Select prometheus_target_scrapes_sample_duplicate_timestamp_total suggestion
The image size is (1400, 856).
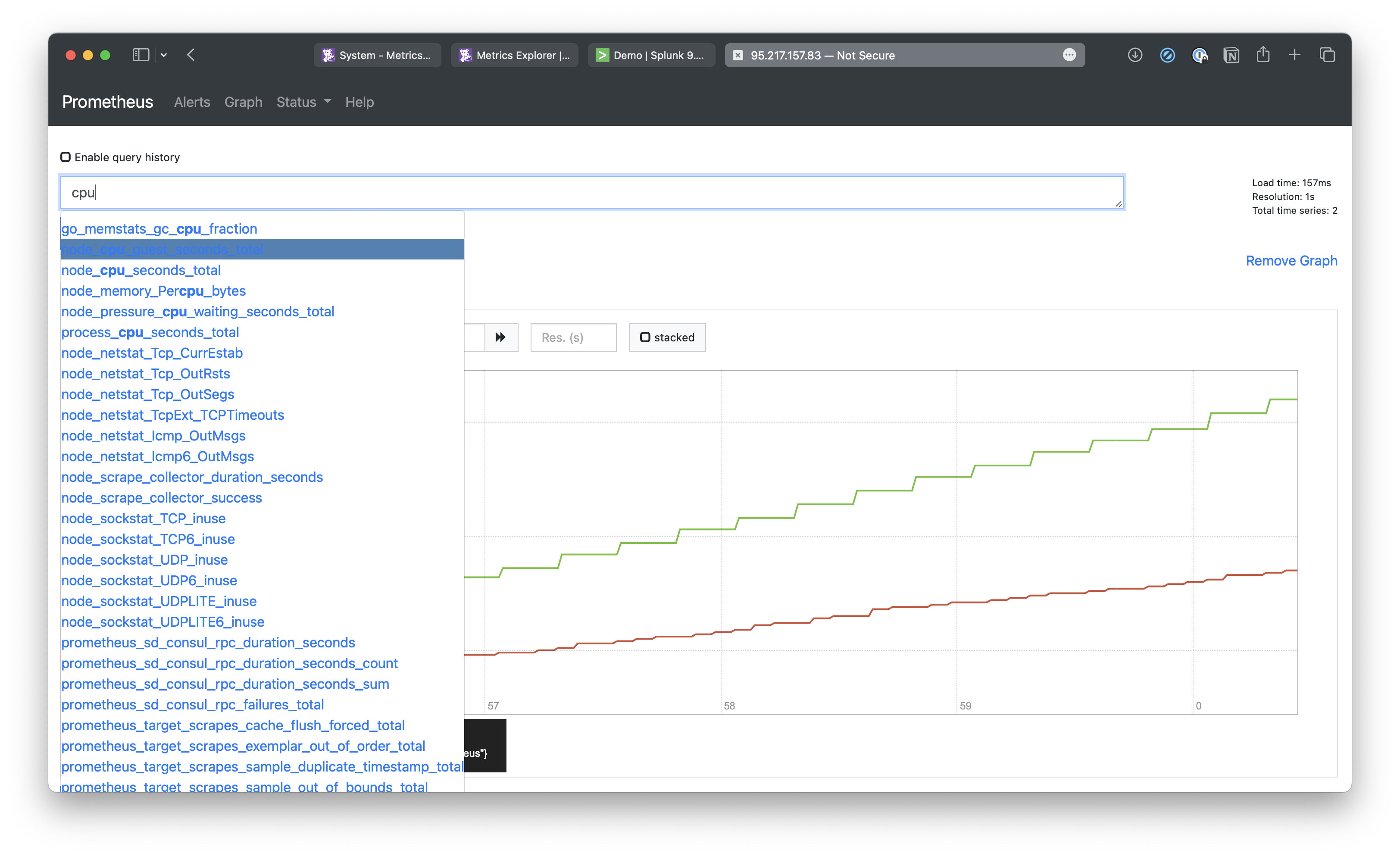pos(262,767)
